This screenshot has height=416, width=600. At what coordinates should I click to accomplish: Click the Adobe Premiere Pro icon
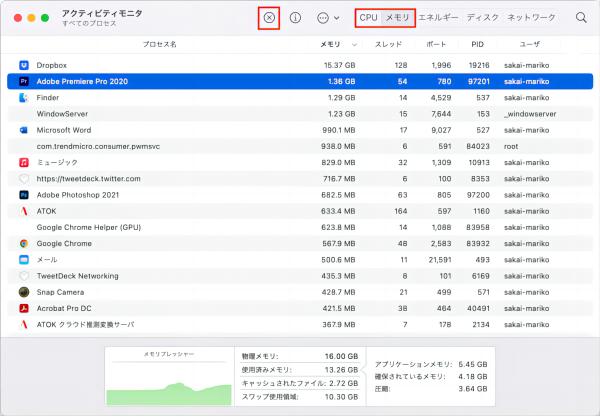(24, 82)
